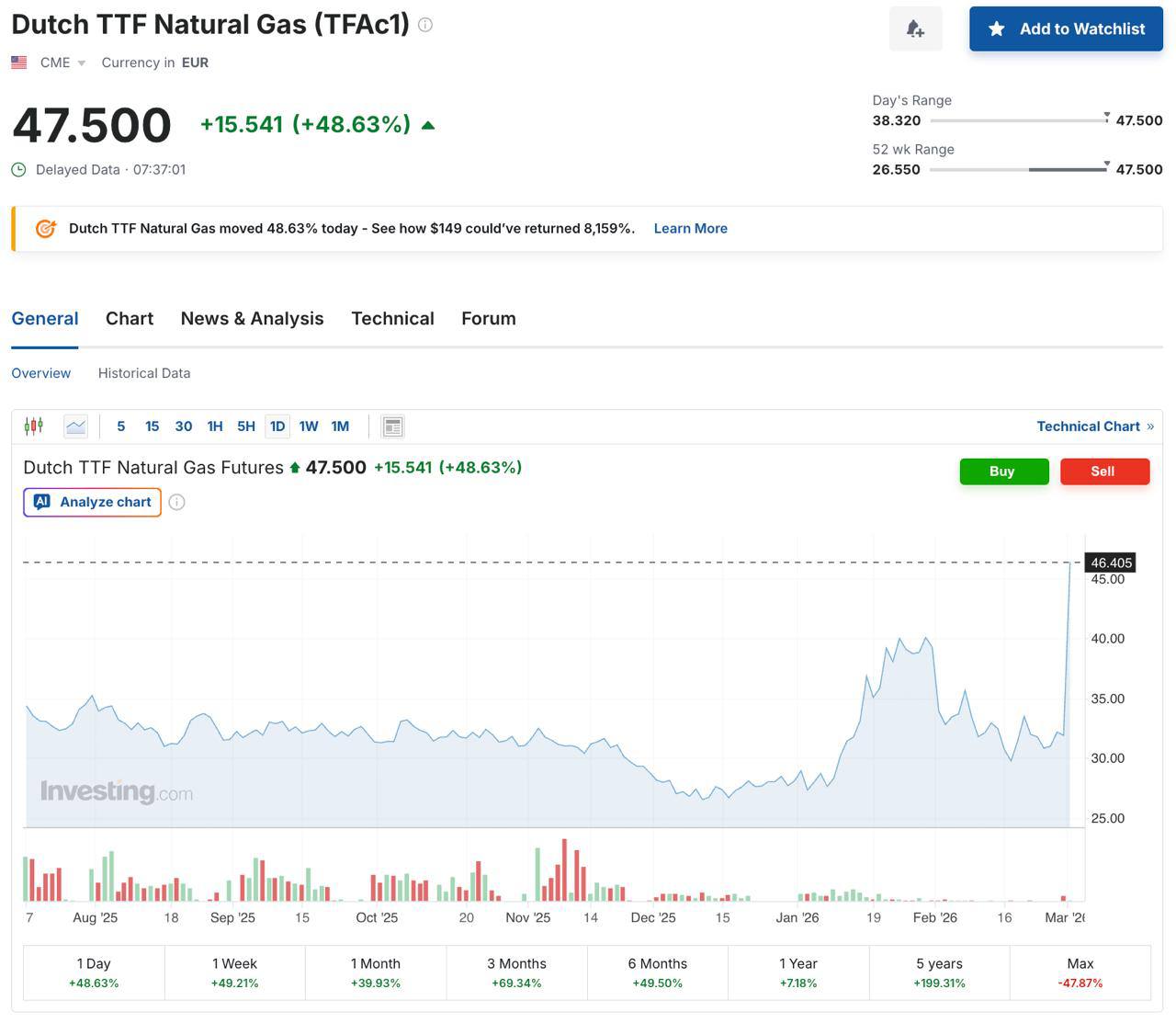The image size is (1176, 1023).
Task: Select the 5H chart interval
Action: pyautogui.click(x=245, y=426)
